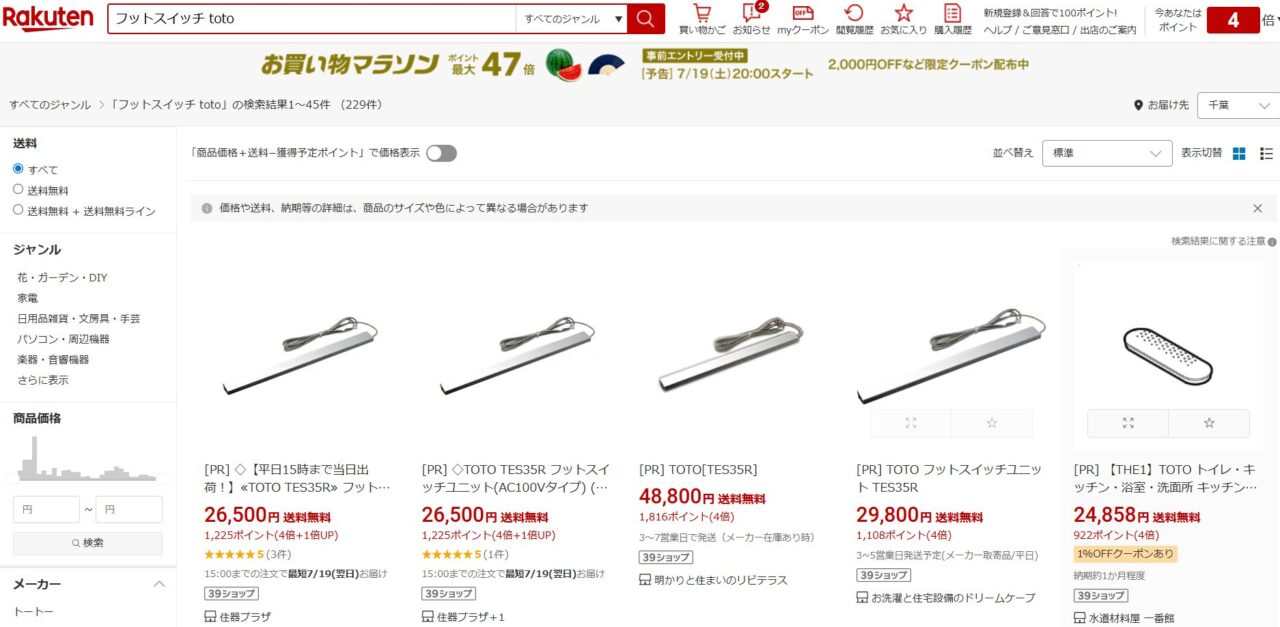Screen dimensions: 1280x627
Task: Open the 並べ替え 標準 sort dropdown
Action: point(1107,153)
